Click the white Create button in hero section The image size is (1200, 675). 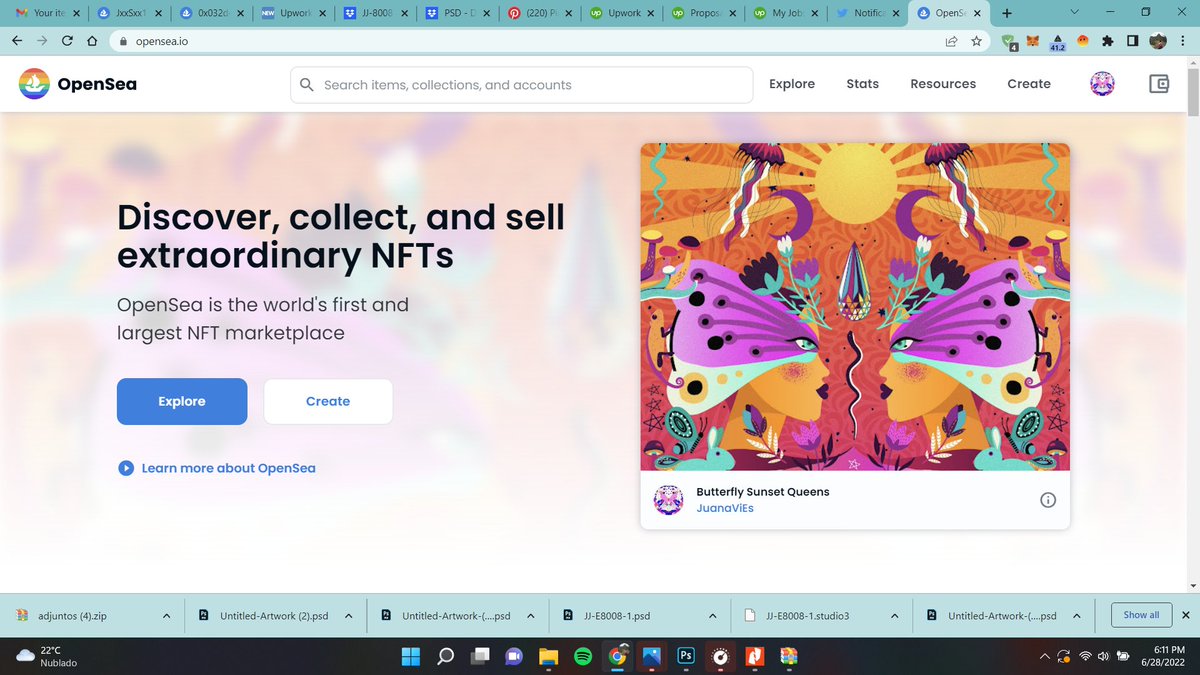pyautogui.click(x=328, y=401)
